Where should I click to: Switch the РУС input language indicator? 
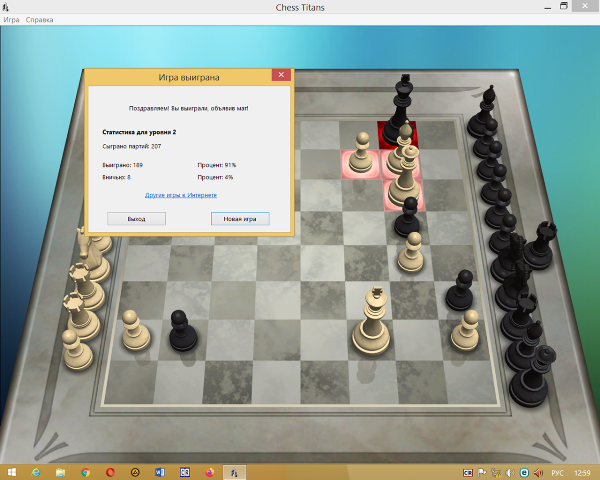click(x=558, y=472)
